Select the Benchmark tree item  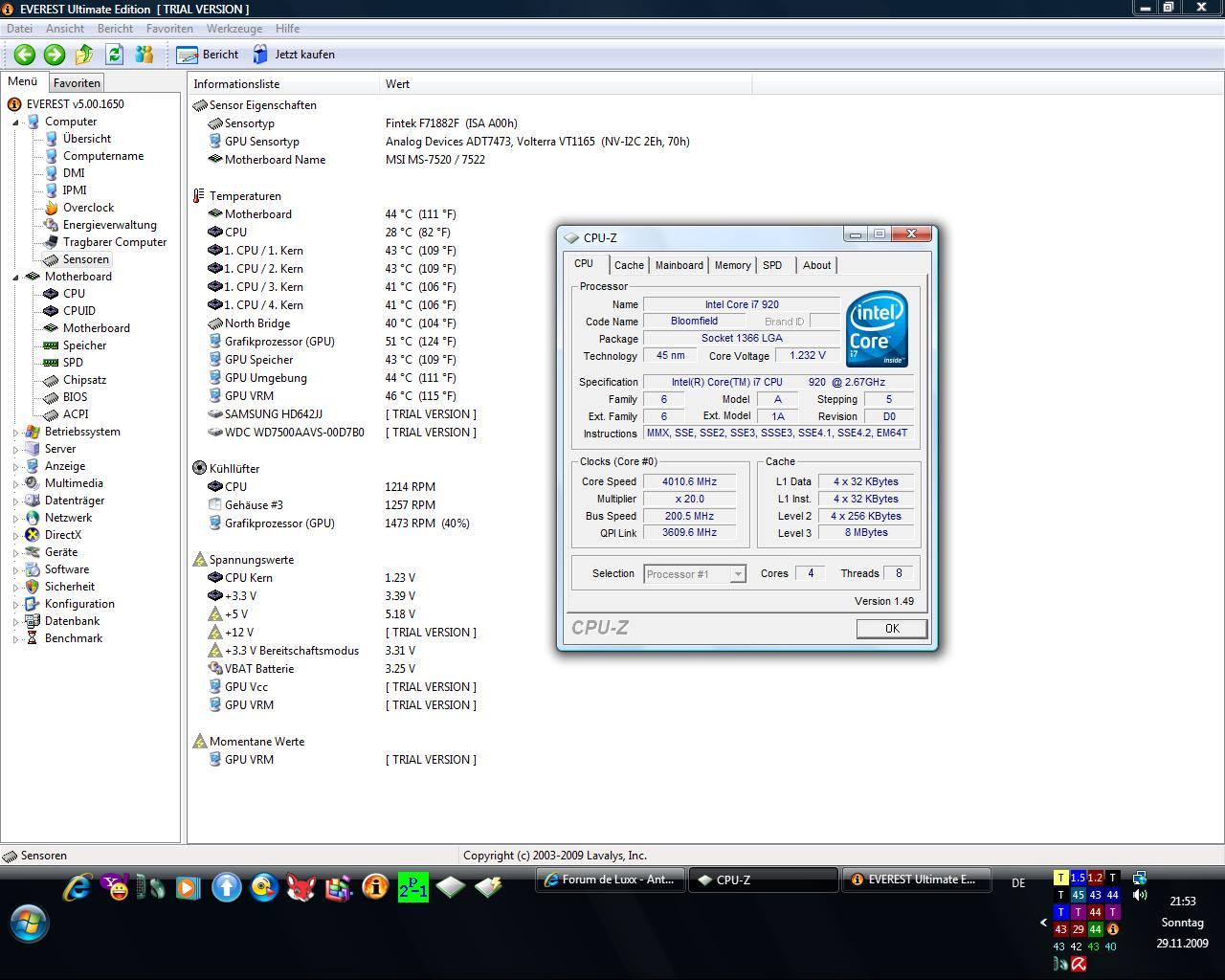click(73, 638)
